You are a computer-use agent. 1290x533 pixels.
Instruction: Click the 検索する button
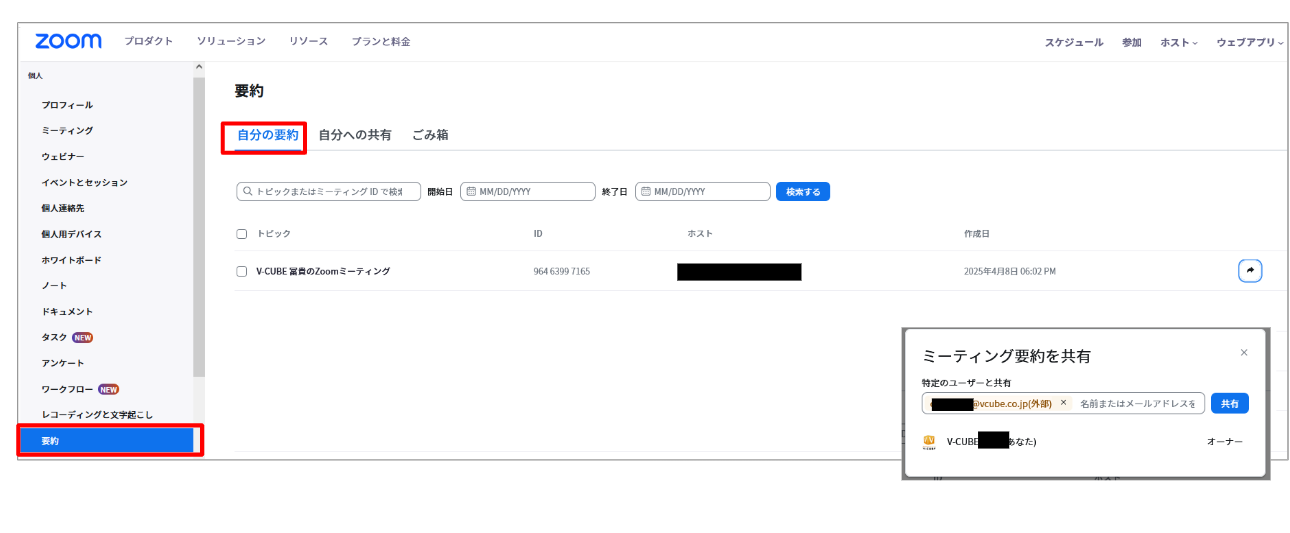pos(803,191)
